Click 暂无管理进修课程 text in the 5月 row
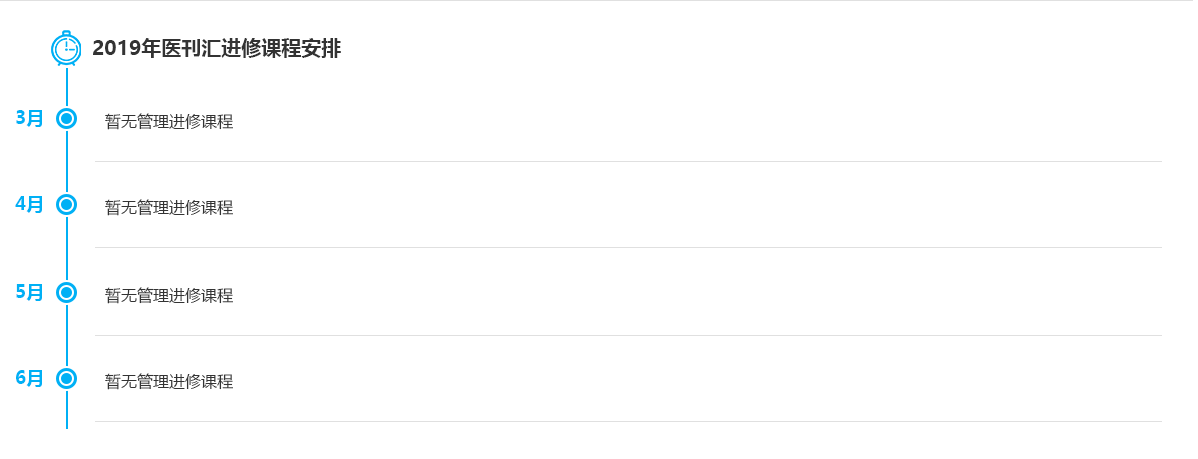 [x=169, y=296]
